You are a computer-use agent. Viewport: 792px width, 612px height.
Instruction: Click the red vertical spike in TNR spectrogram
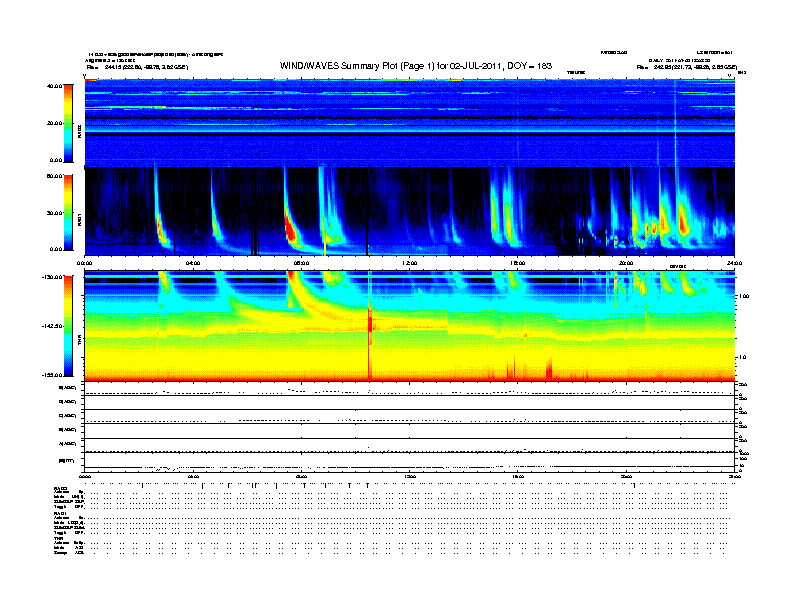(x=370, y=333)
